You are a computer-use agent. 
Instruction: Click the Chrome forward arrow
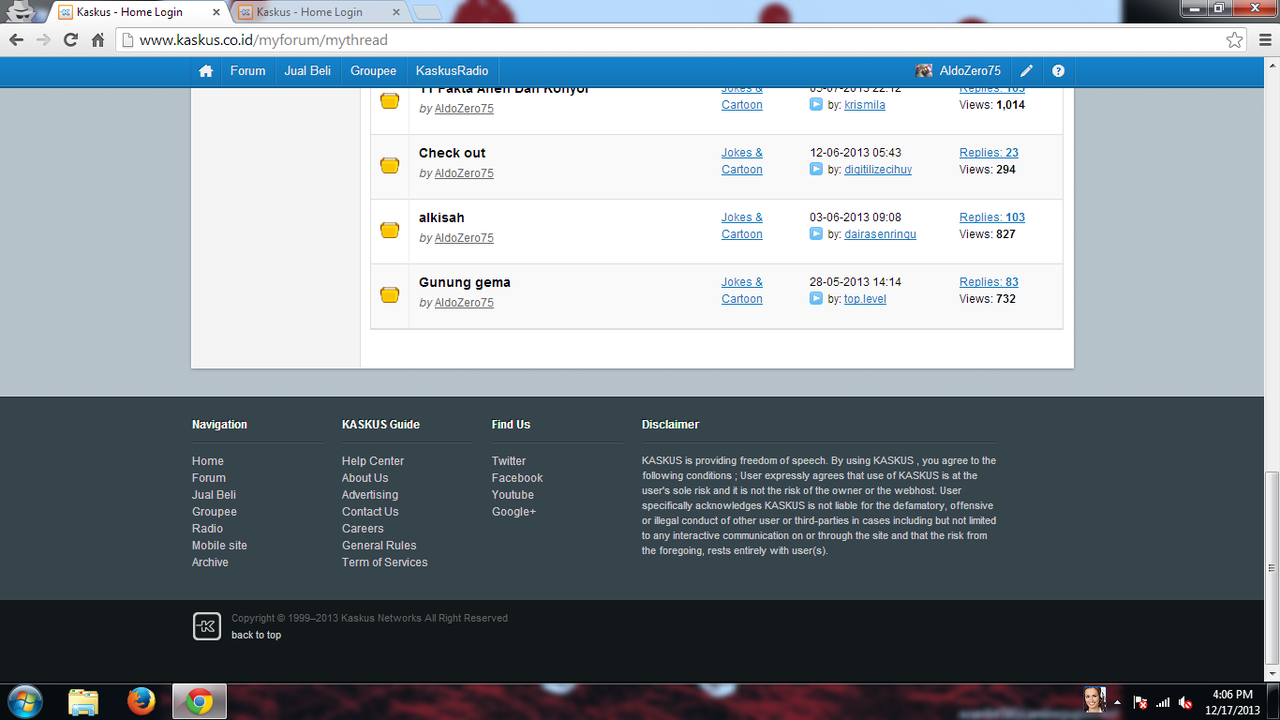coord(43,40)
